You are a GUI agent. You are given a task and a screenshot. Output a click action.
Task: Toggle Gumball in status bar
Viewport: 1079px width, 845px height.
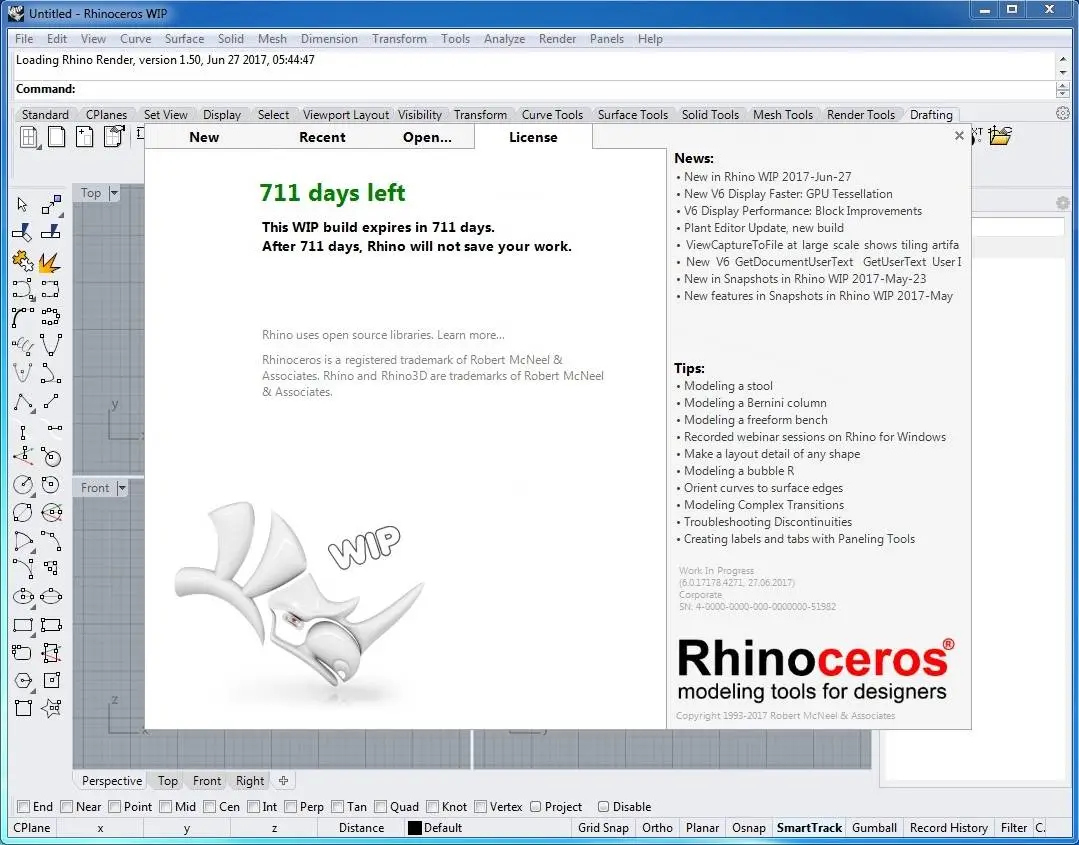point(874,828)
